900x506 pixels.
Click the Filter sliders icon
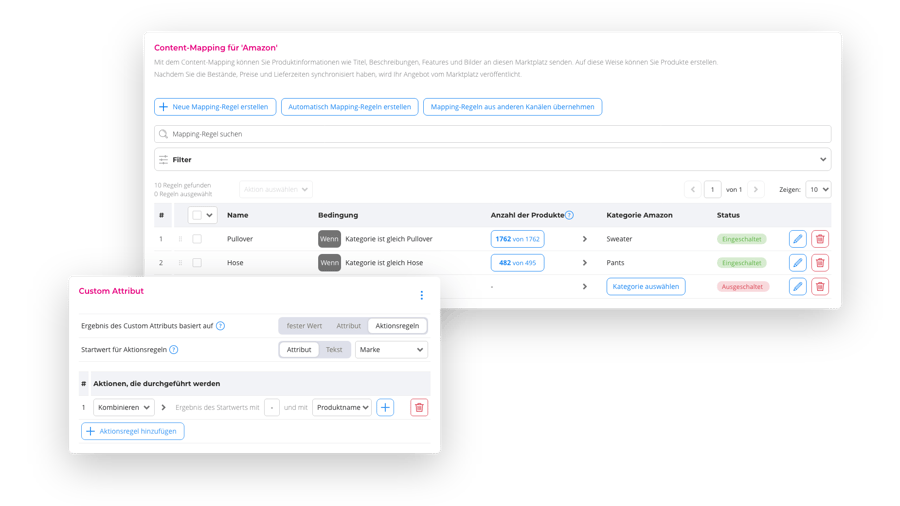(x=164, y=159)
